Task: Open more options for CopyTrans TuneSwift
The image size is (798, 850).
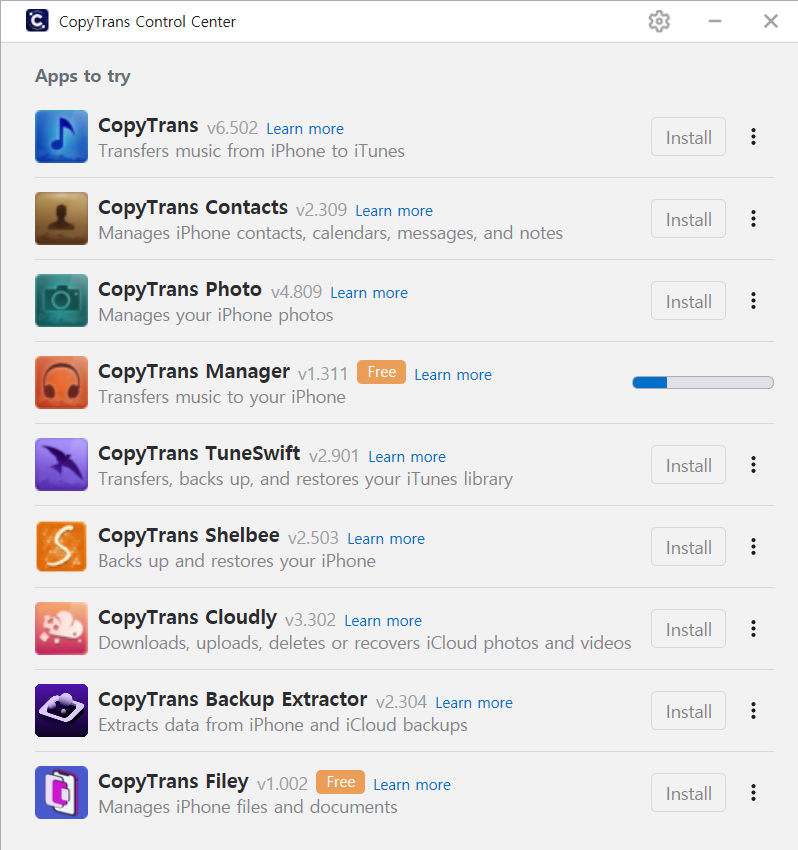Action: (x=753, y=465)
